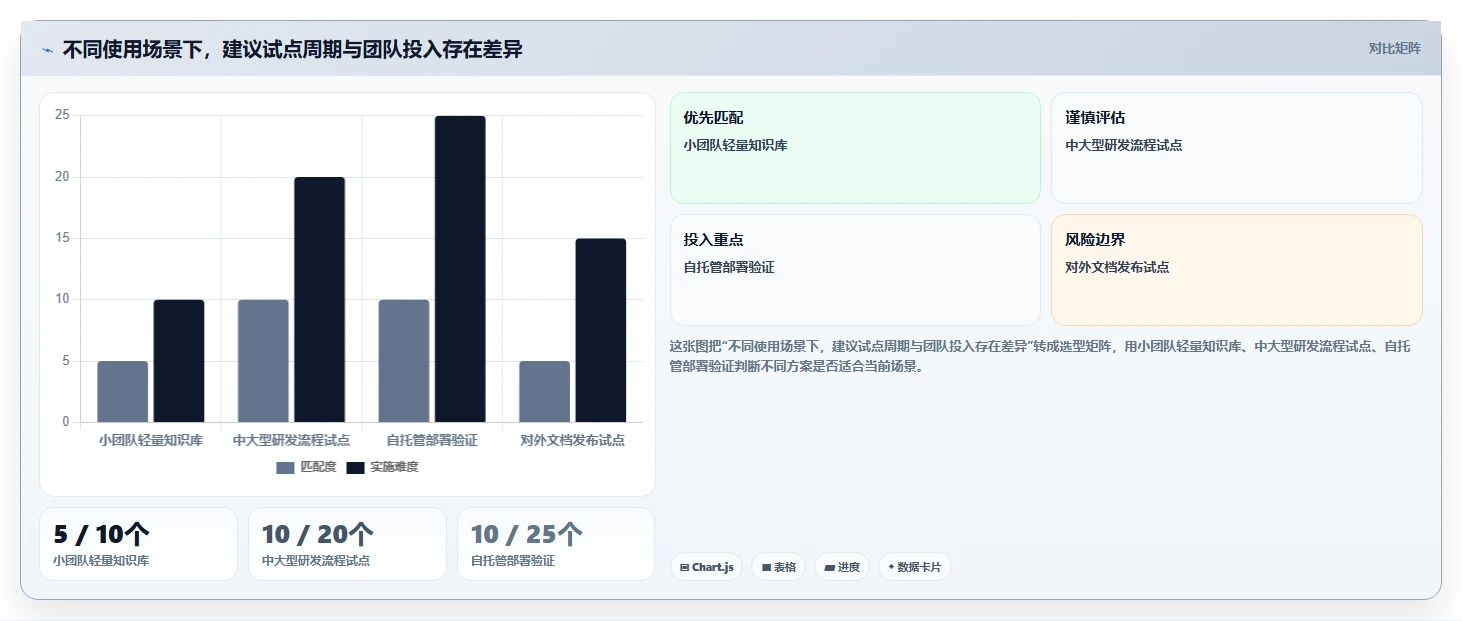Select the 5 / 10个 data card
Viewport: 1462px width, 621px height.
(x=138, y=544)
